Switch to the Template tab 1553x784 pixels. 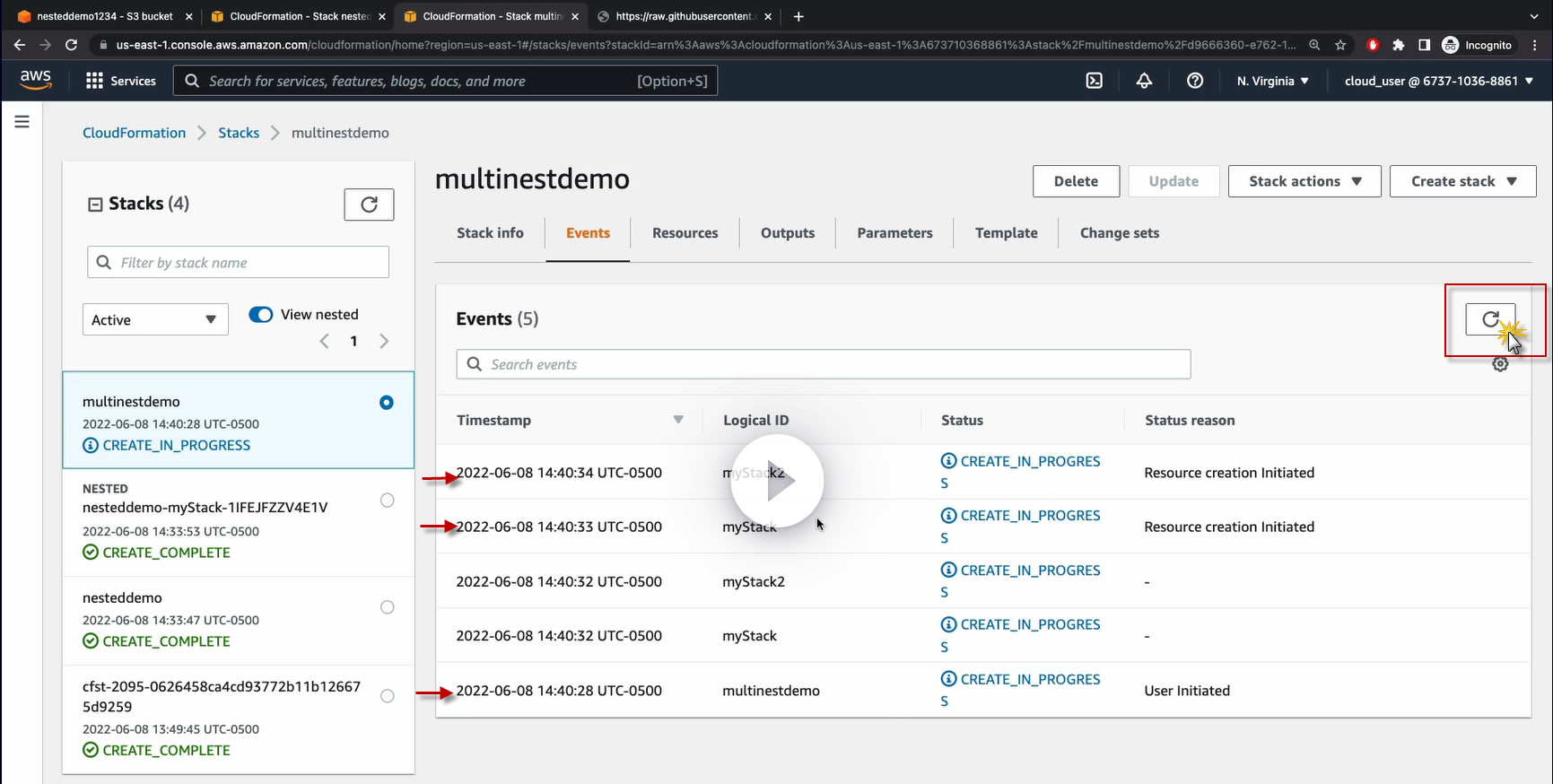point(1006,233)
